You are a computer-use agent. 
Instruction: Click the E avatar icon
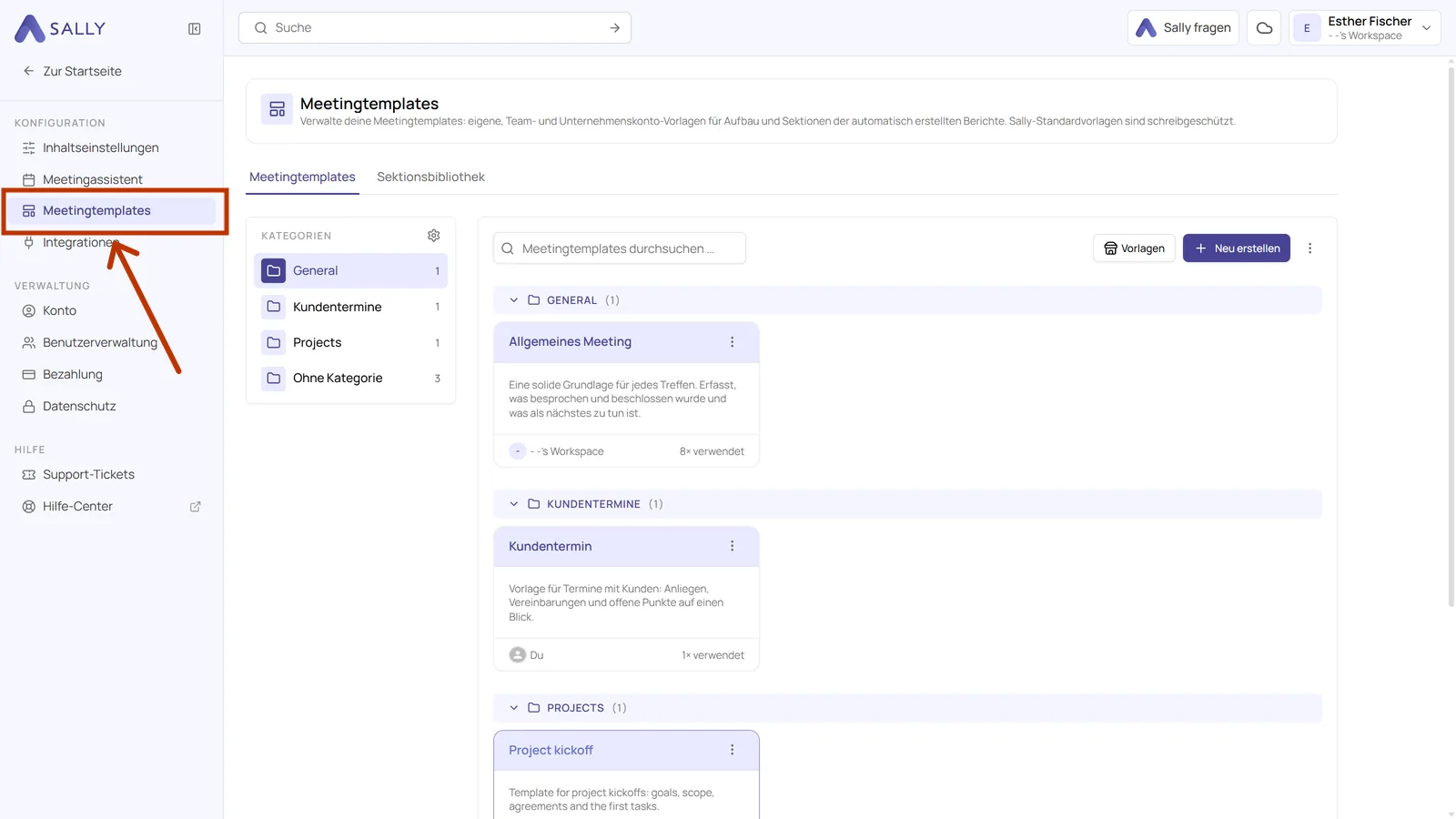point(1307,28)
